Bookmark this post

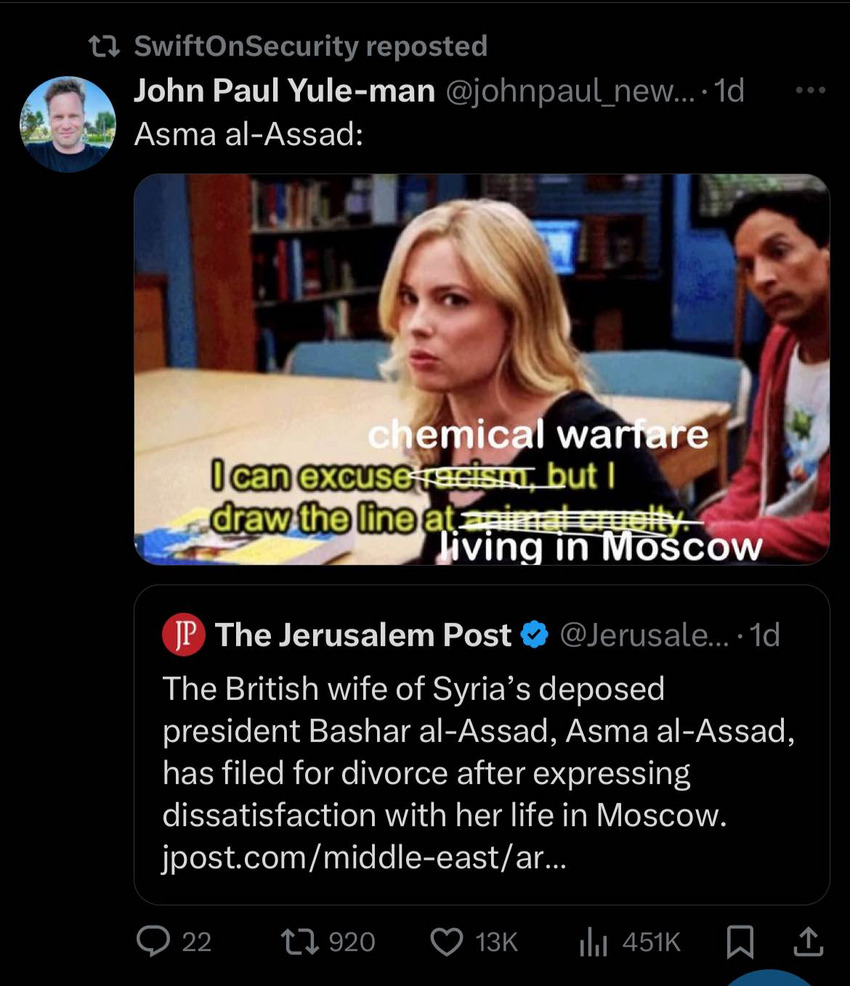tap(740, 942)
